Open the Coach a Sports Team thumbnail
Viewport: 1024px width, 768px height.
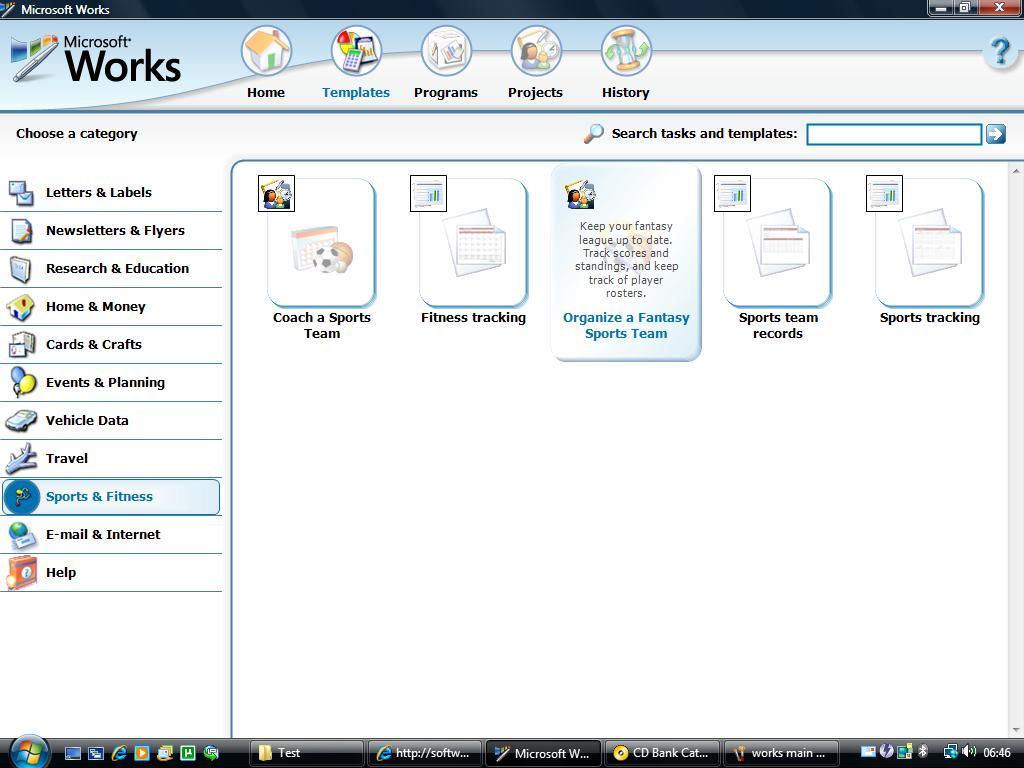point(322,243)
